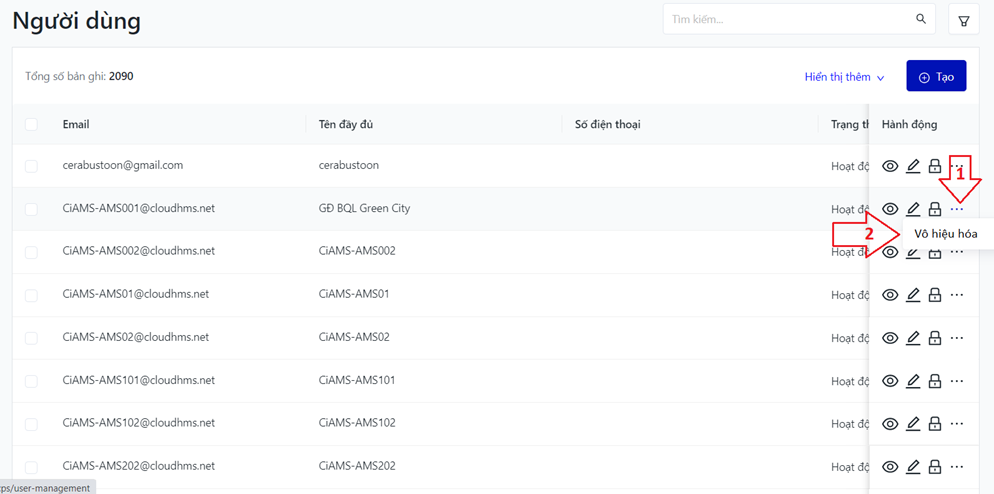Image resolution: width=994 pixels, height=494 pixels.
Task: Expand the 'Hiển thị thêm' dropdown
Action: pyautogui.click(x=845, y=77)
